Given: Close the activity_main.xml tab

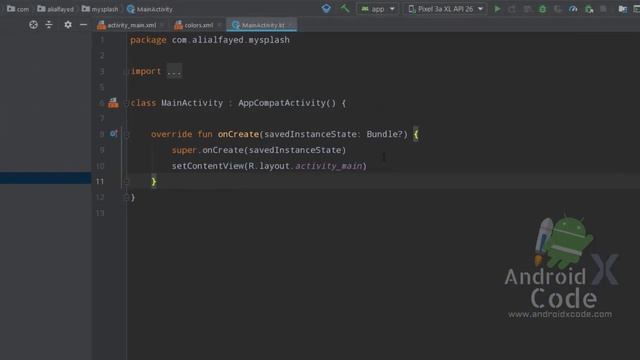Looking at the screenshot, I should click(162, 25).
